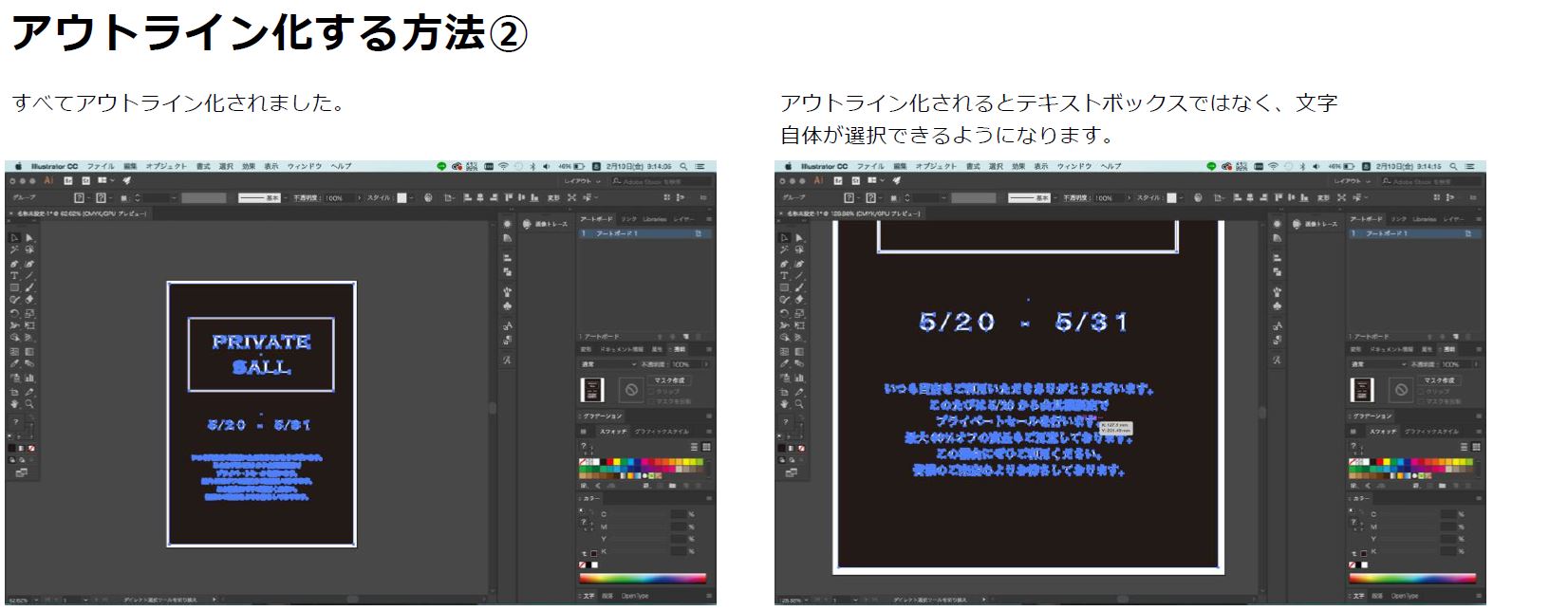Open the zoom level dropdown, left screenshot bottom

(x=34, y=600)
